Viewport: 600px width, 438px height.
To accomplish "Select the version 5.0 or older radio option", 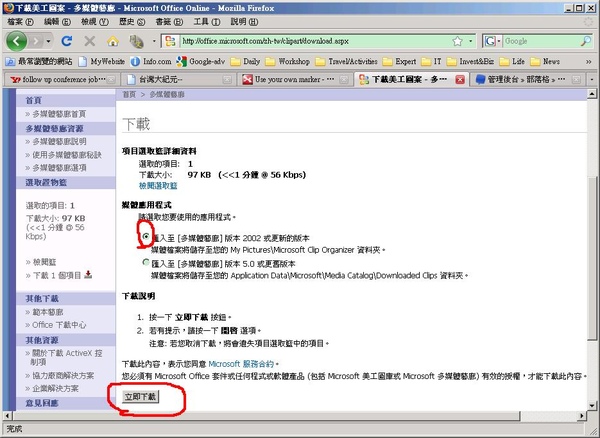I will [x=146, y=262].
